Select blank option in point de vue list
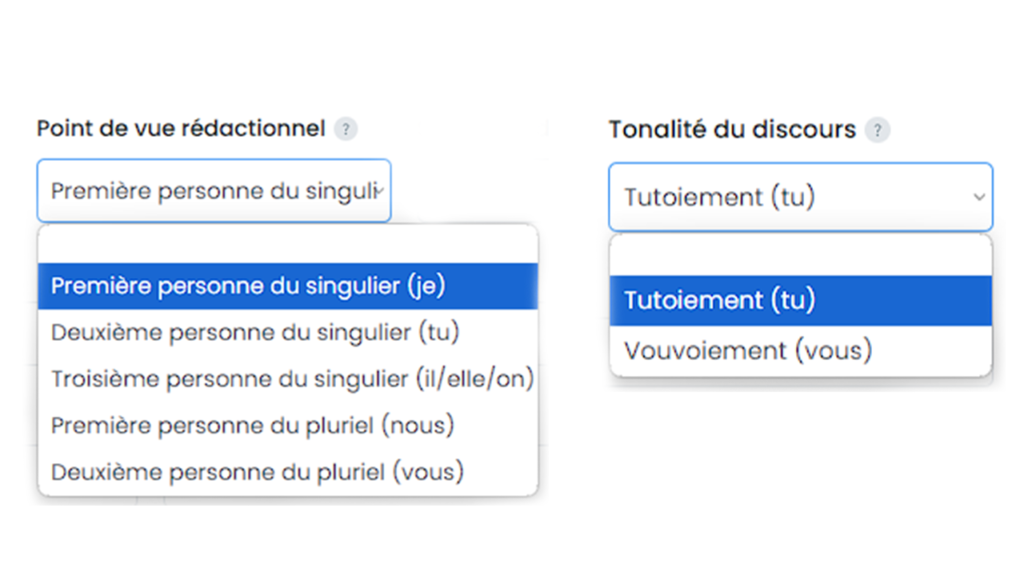Image resolution: width=1024 pixels, height=576 pixels. click(x=288, y=245)
